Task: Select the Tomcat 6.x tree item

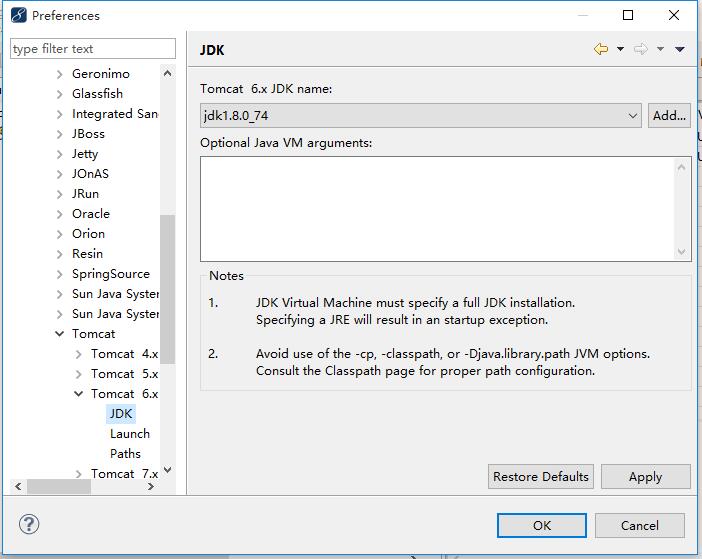Action: [x=124, y=394]
